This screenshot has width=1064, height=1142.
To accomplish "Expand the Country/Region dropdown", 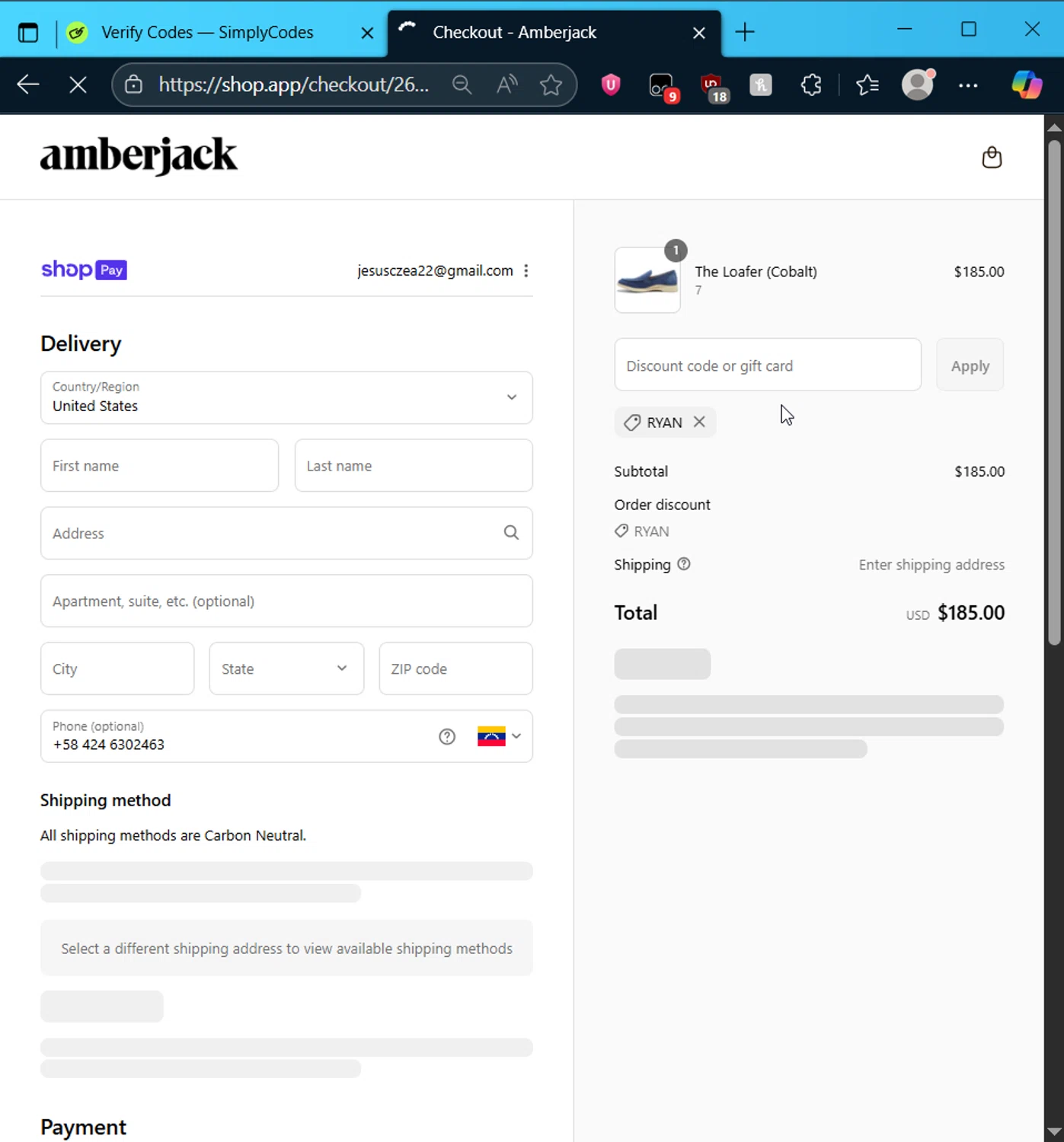I will click(286, 397).
